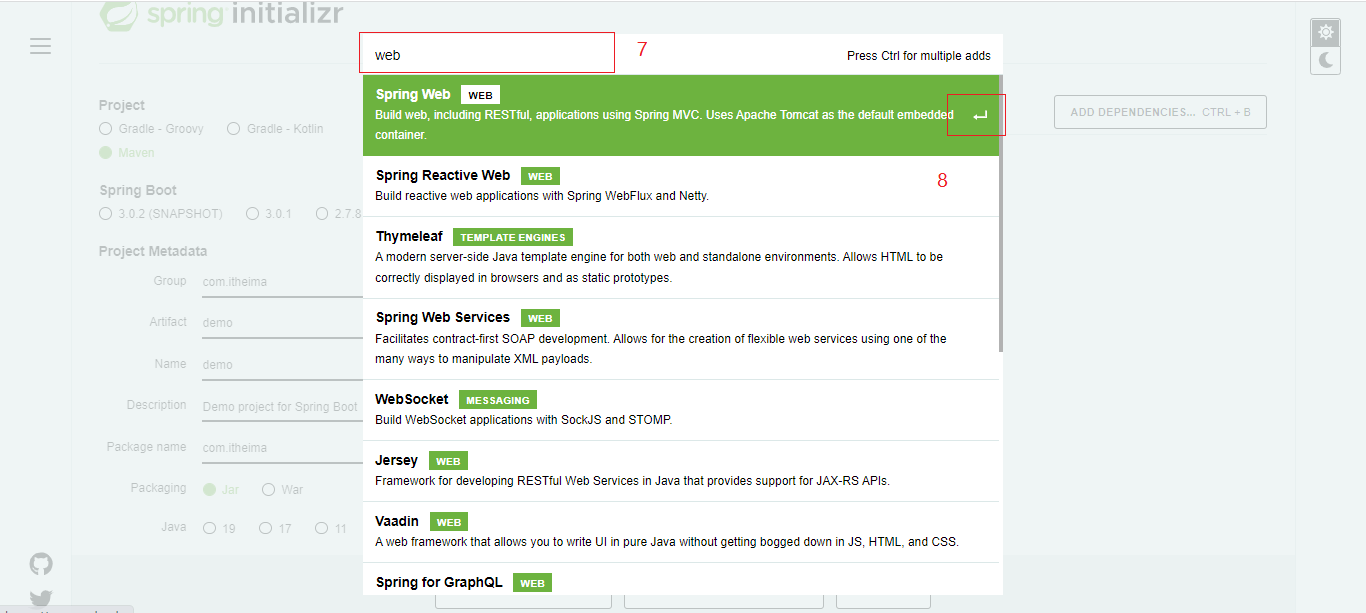Switch to light theme sun icon
Image resolution: width=1366 pixels, height=613 pixels.
coord(1325,32)
